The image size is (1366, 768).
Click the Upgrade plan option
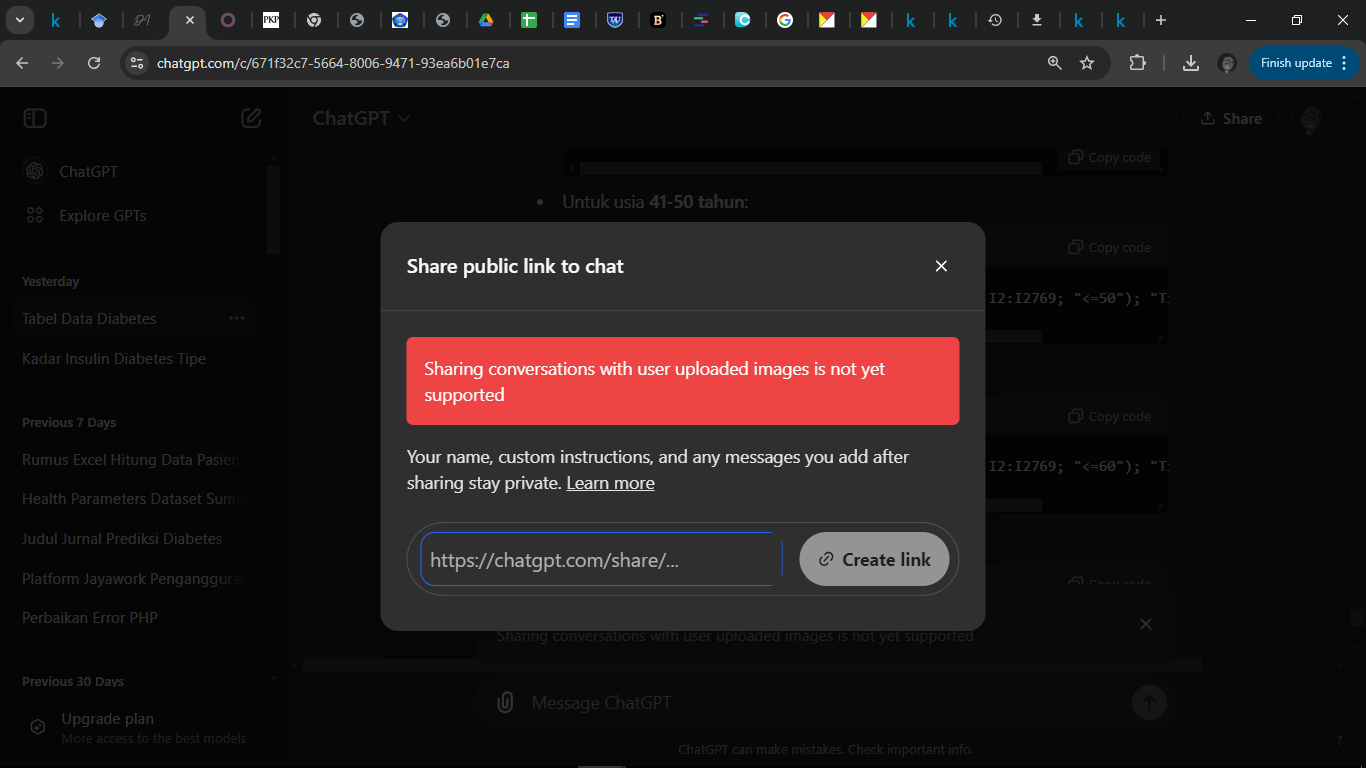[x=107, y=719]
